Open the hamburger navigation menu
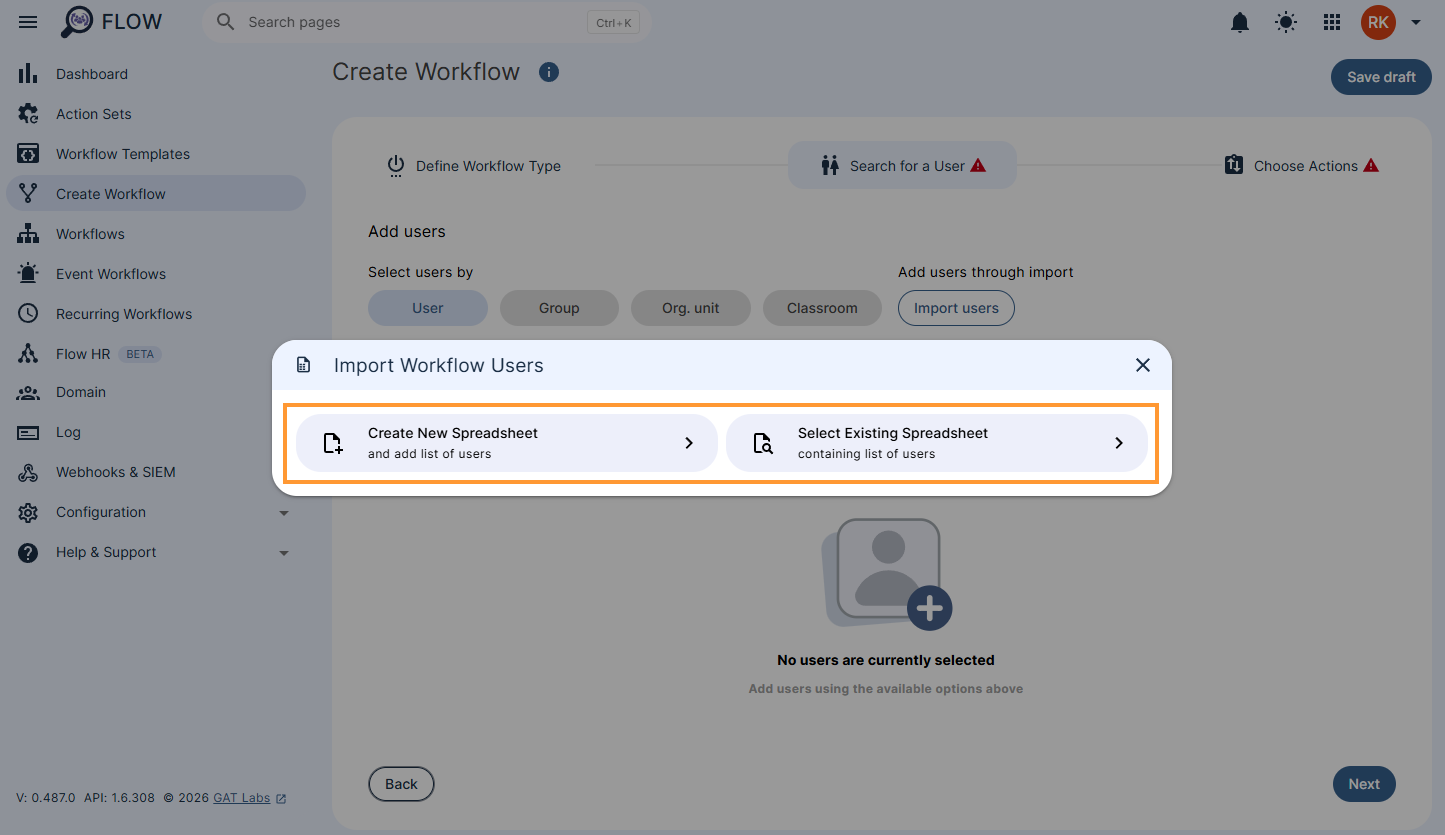The image size is (1445, 835). (28, 22)
